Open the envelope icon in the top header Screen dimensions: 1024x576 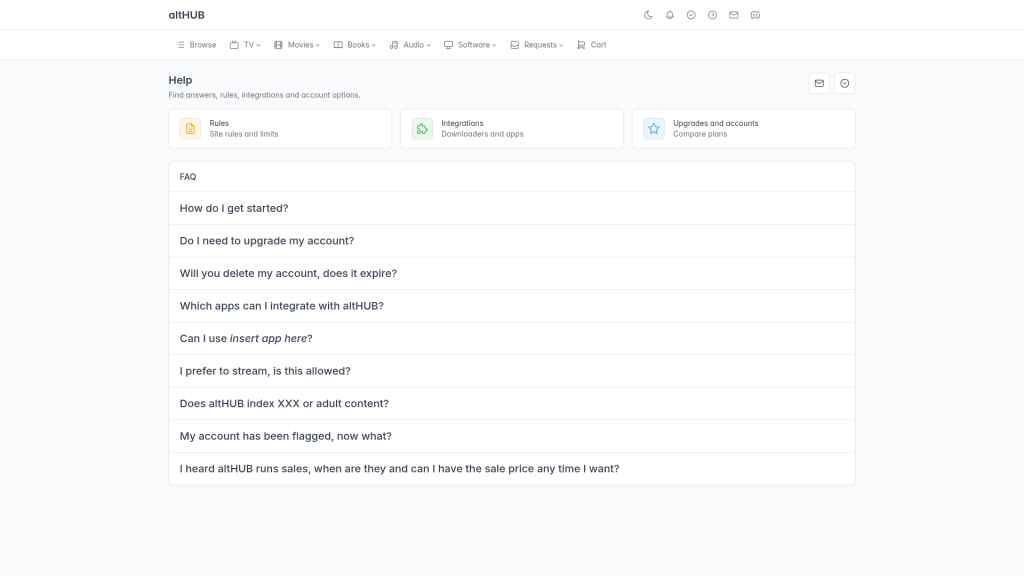pos(734,15)
